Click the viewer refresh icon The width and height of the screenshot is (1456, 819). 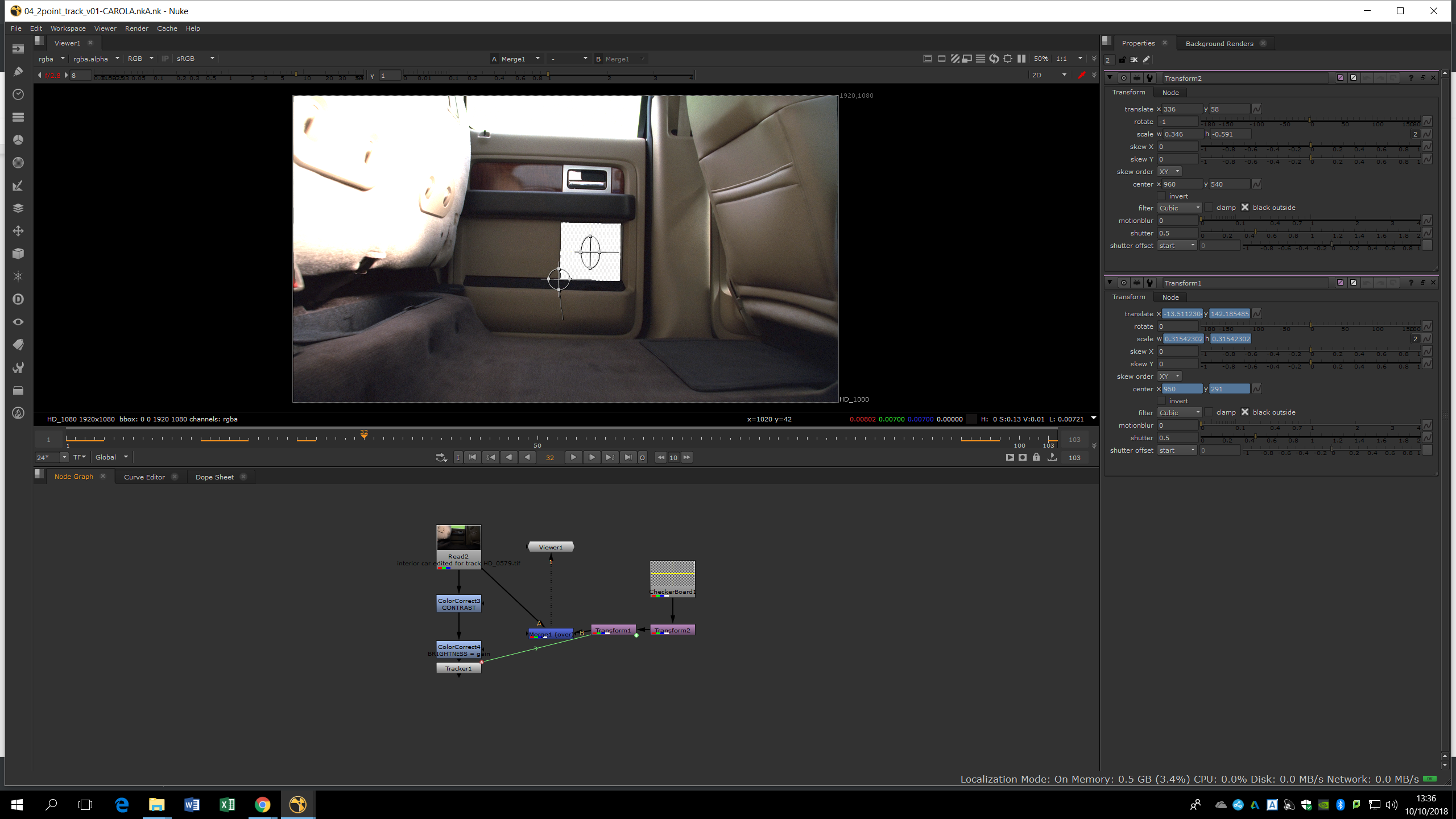pyautogui.click(x=994, y=59)
